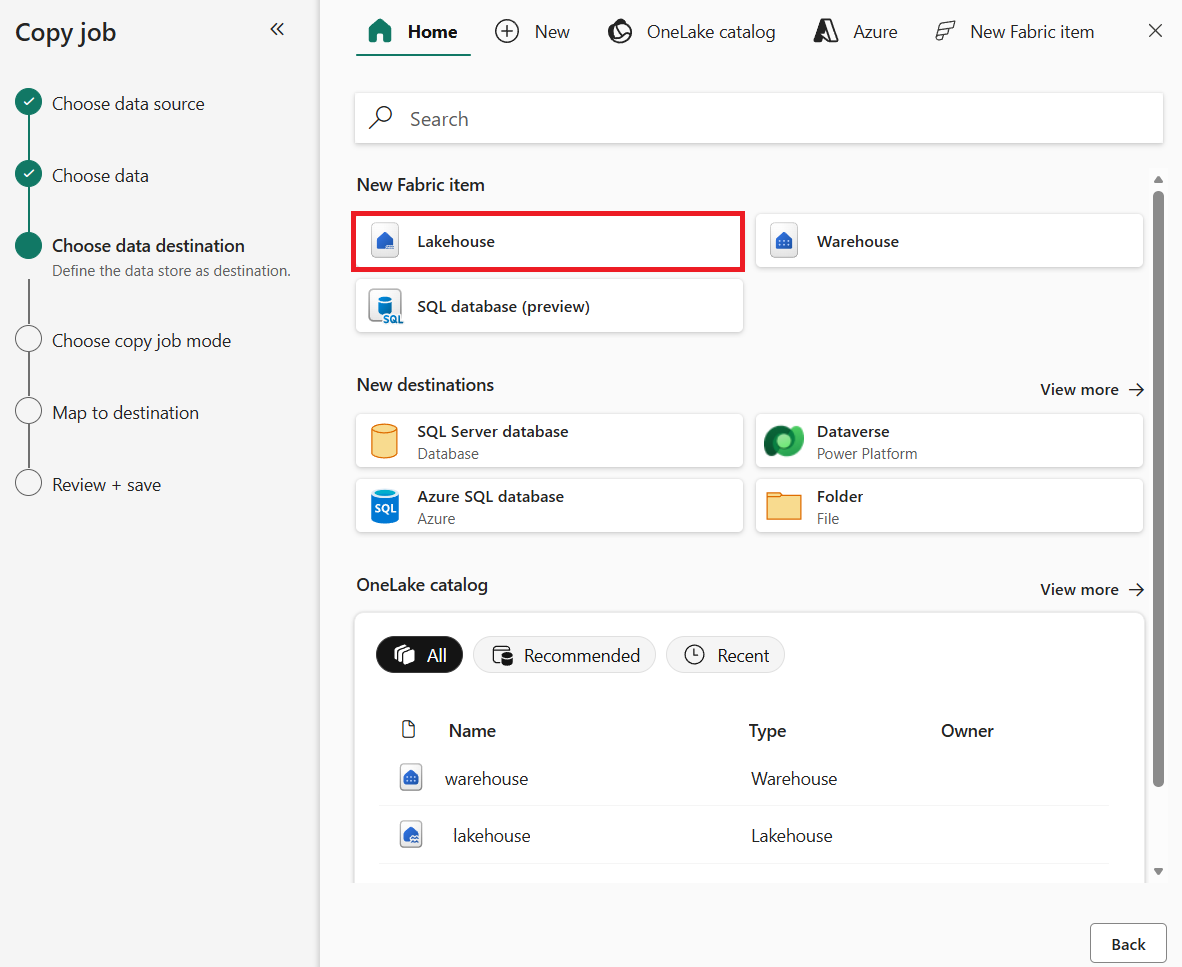Switch to the OneLake catalog tab
The height and width of the screenshot is (967, 1182).
pyautogui.click(x=692, y=32)
